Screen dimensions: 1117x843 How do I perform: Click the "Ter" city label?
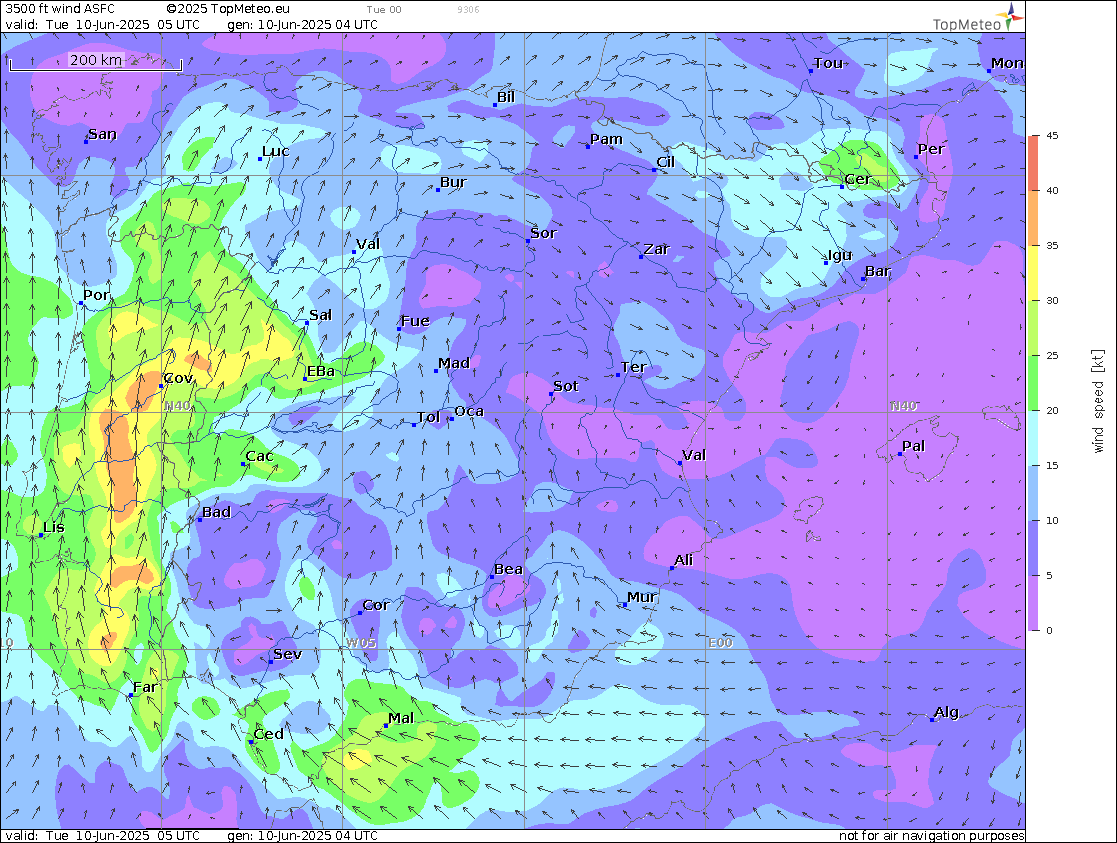pos(633,367)
